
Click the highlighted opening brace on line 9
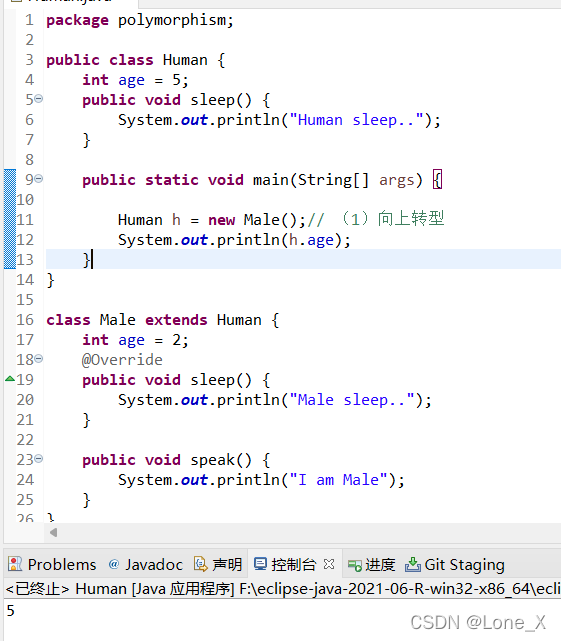tap(438, 179)
